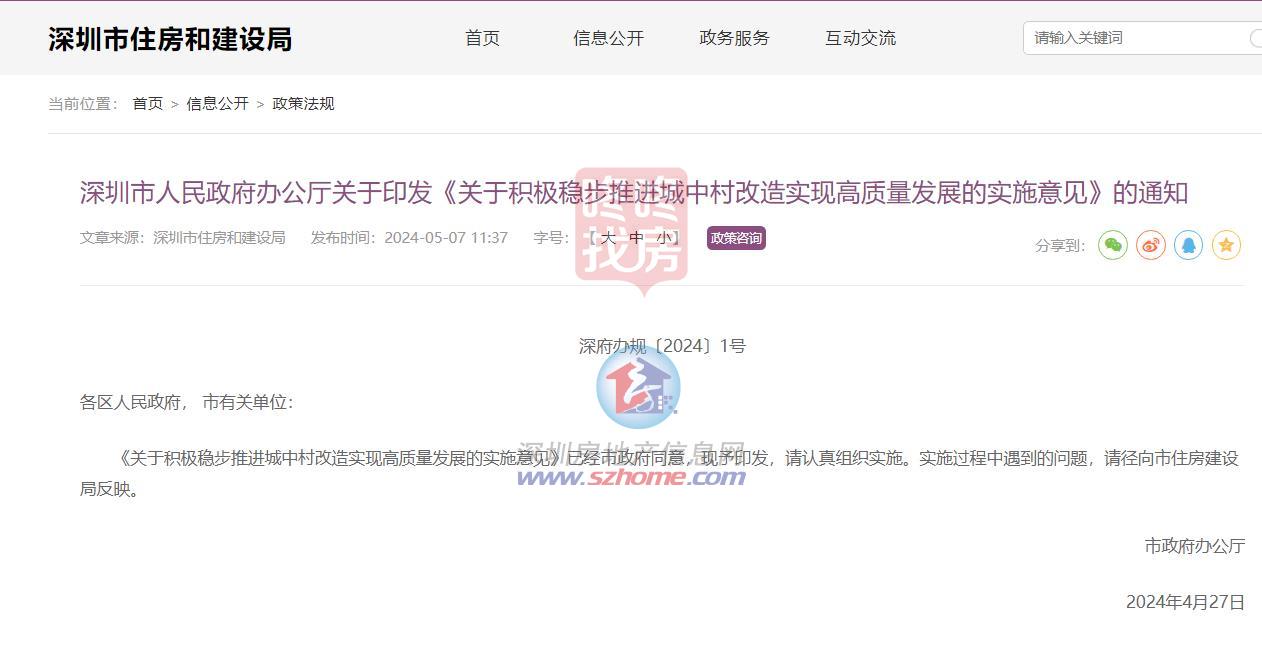The image size is (1262, 651).
Task: Share article to Weibo
Action: (x=1151, y=245)
